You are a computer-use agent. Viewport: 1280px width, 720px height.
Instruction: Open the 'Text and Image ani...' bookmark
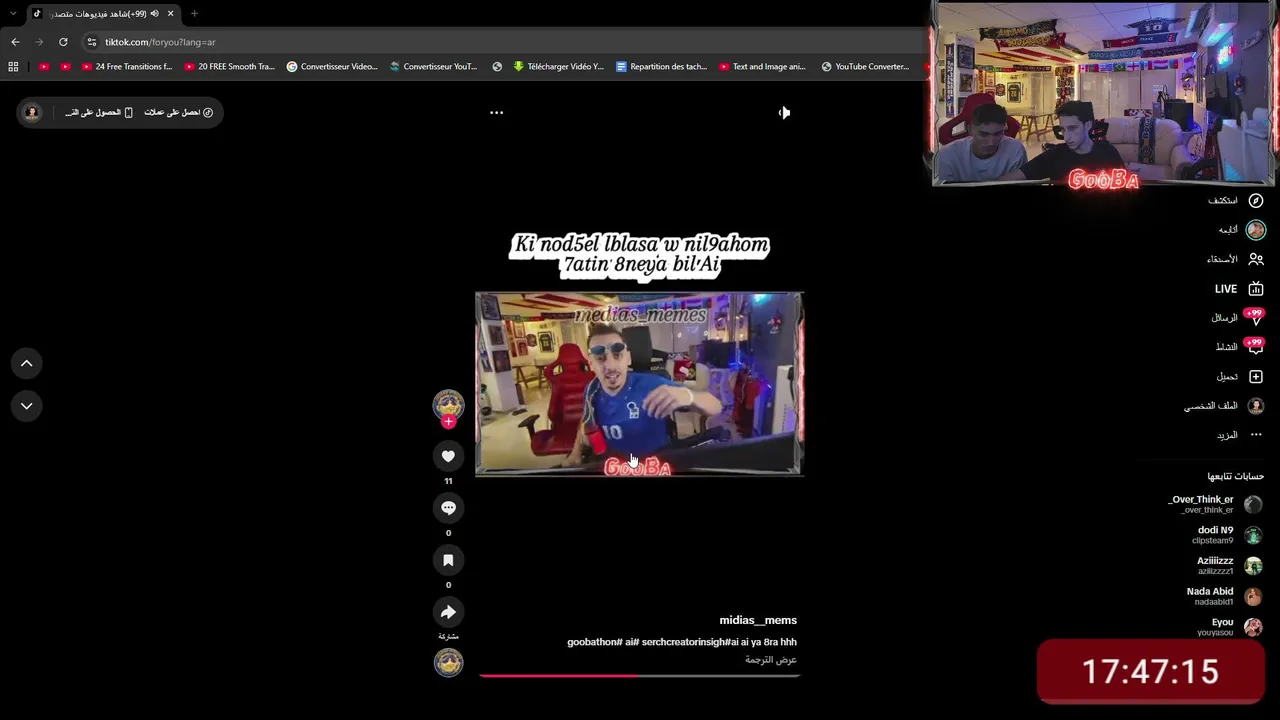tap(762, 67)
